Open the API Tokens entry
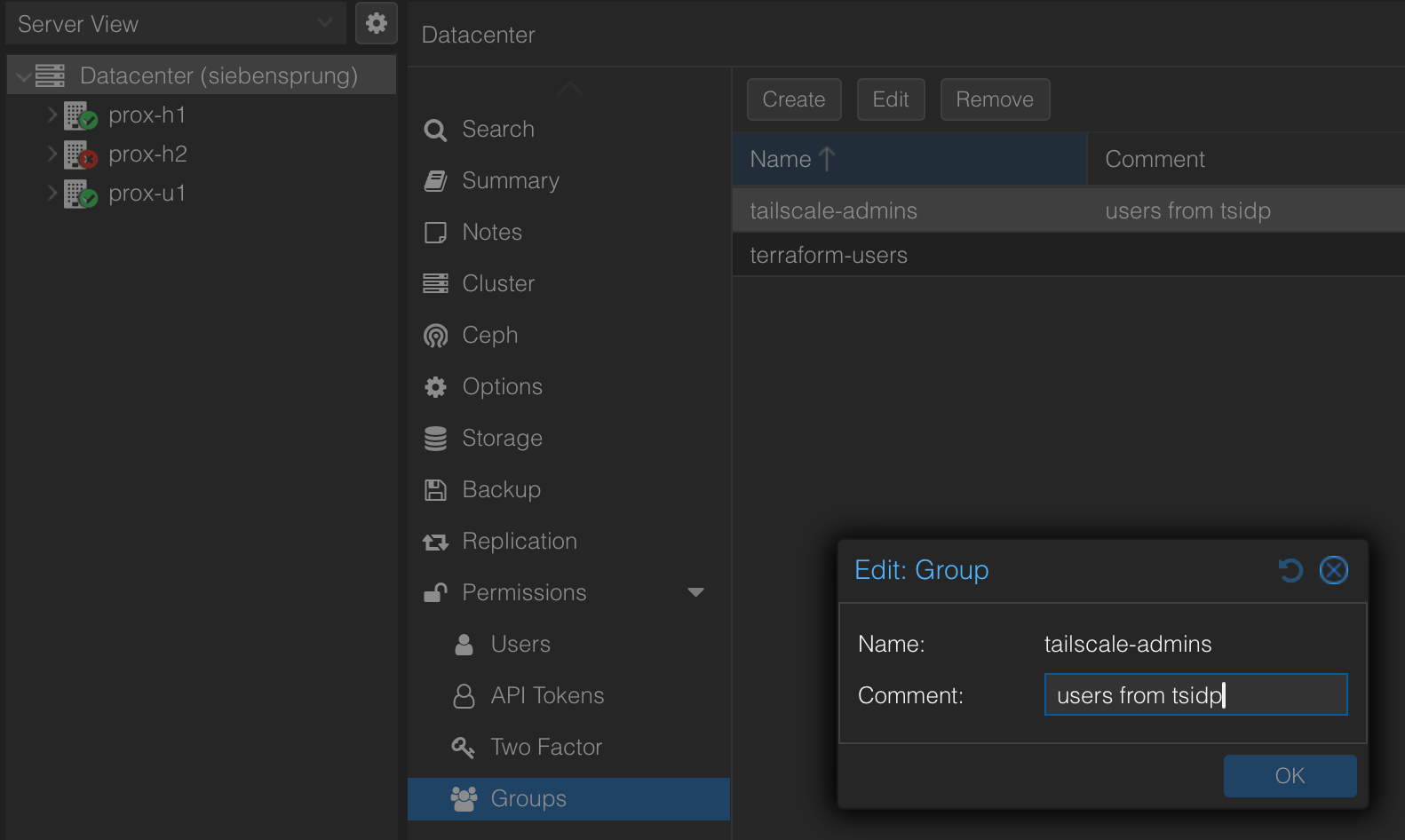1405x840 pixels. pyautogui.click(x=569, y=696)
